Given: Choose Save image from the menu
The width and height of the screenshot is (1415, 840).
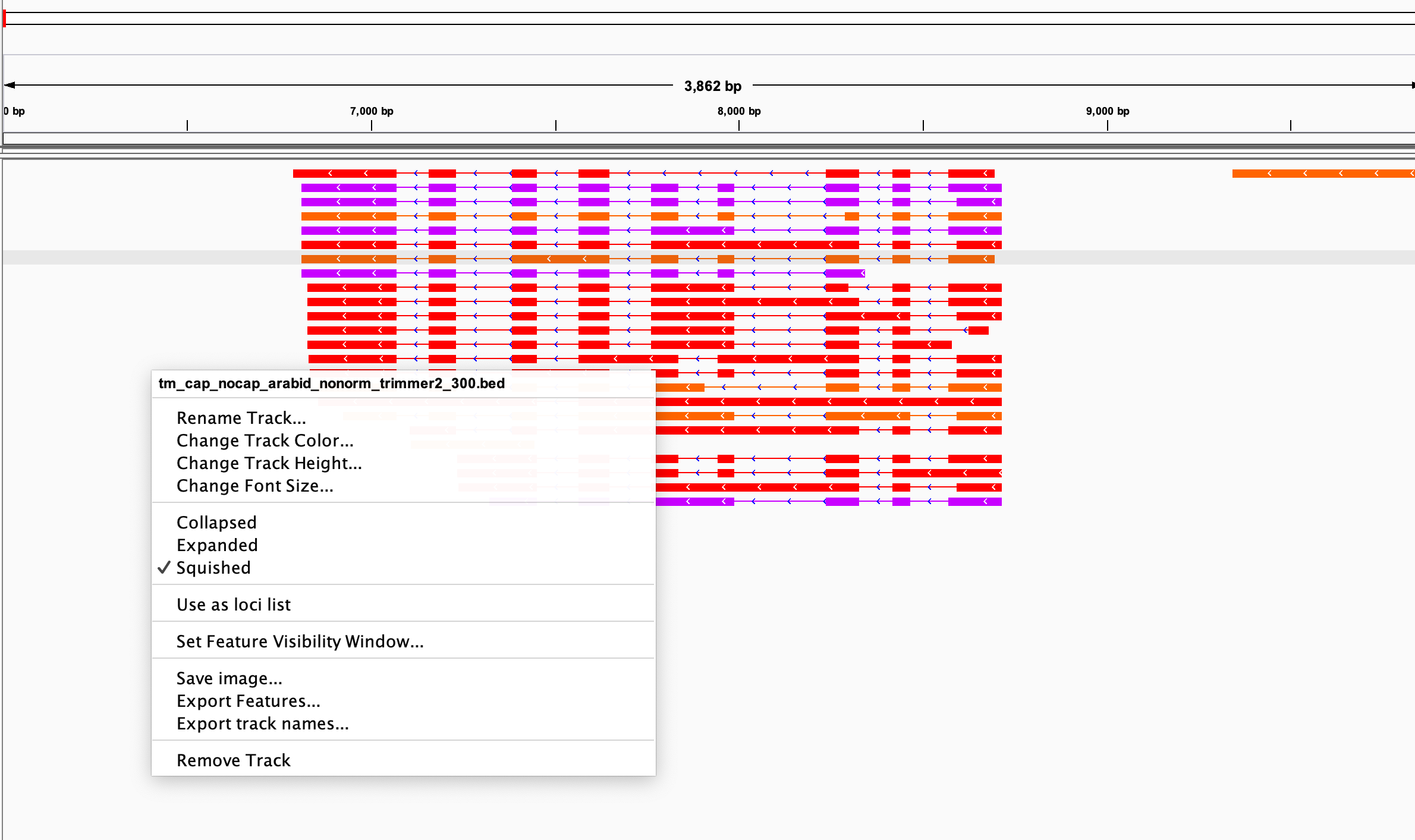Looking at the screenshot, I should 229,678.
